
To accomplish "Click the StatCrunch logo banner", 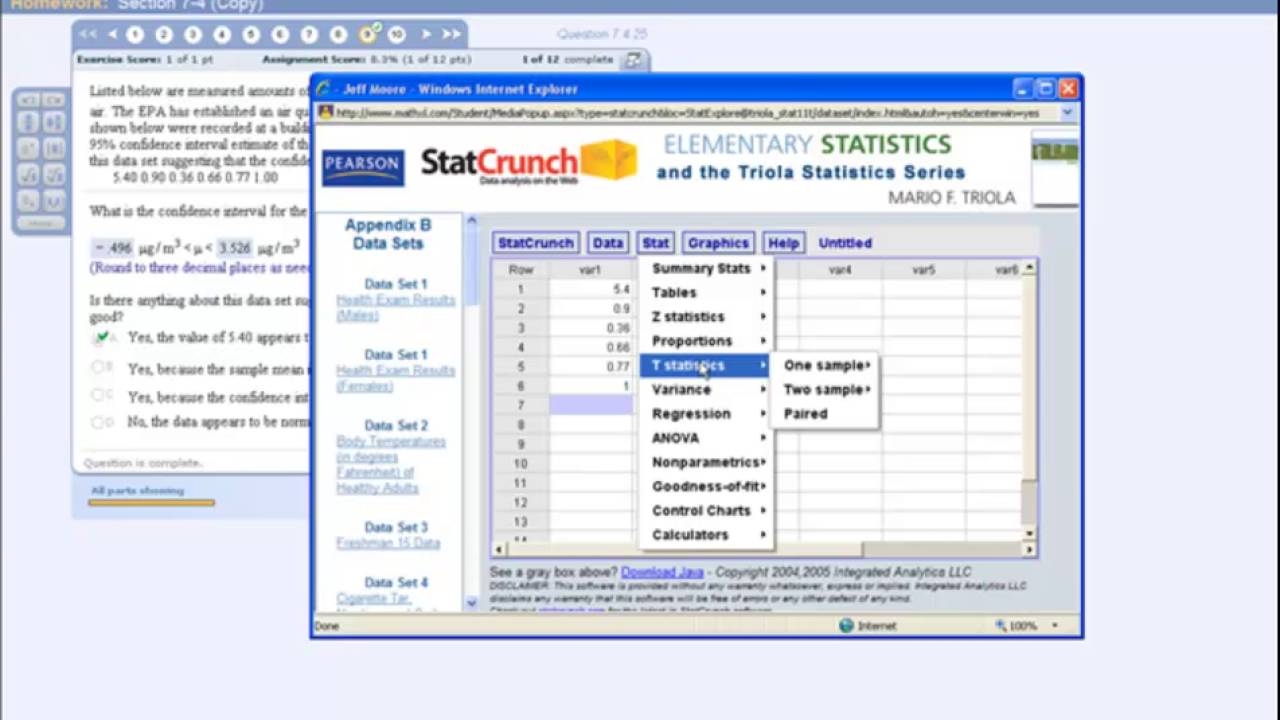I will (528, 163).
